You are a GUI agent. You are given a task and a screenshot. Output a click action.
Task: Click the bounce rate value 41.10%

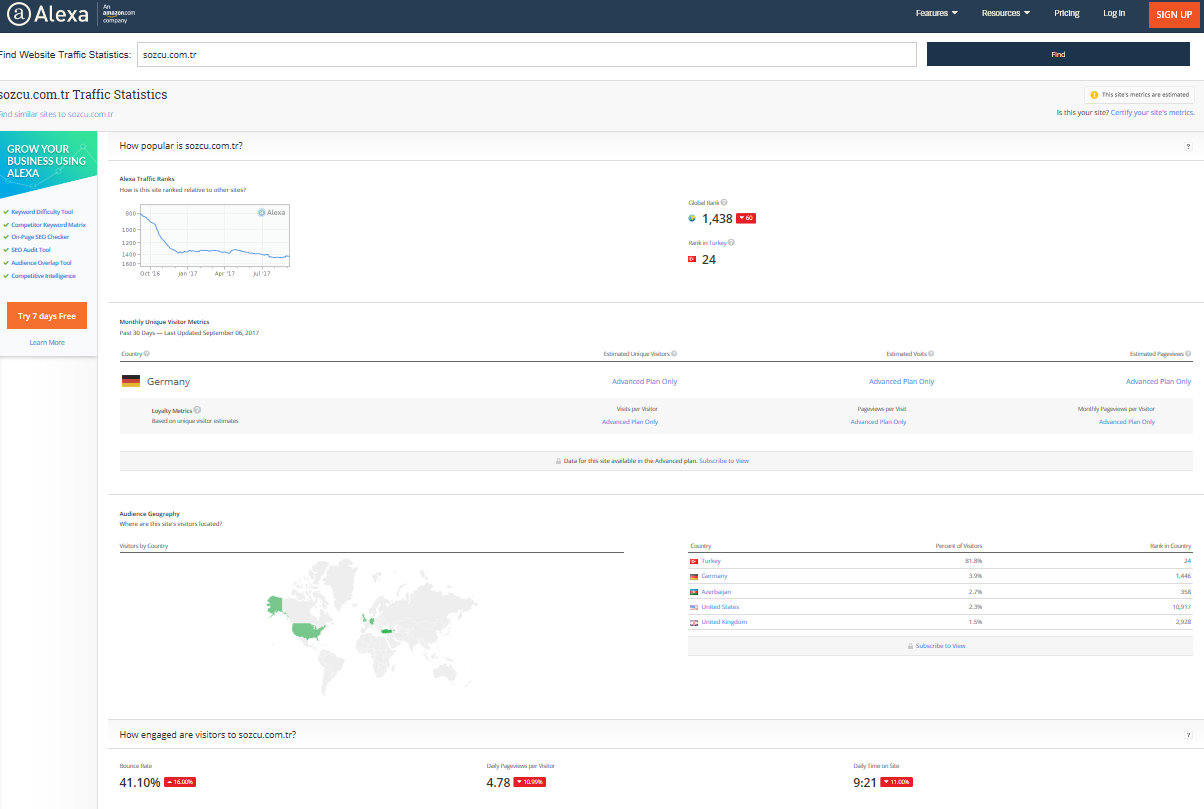point(140,782)
